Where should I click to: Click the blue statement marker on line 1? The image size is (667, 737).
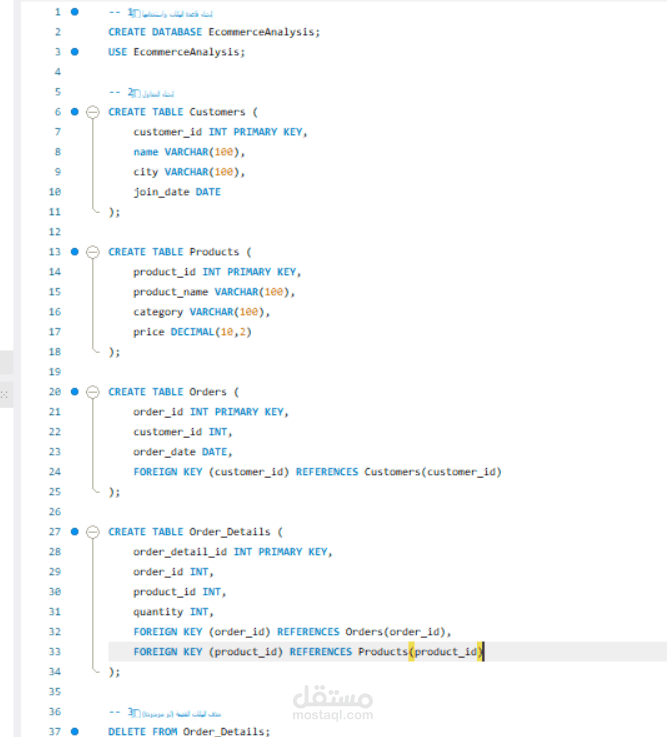(x=75, y=12)
